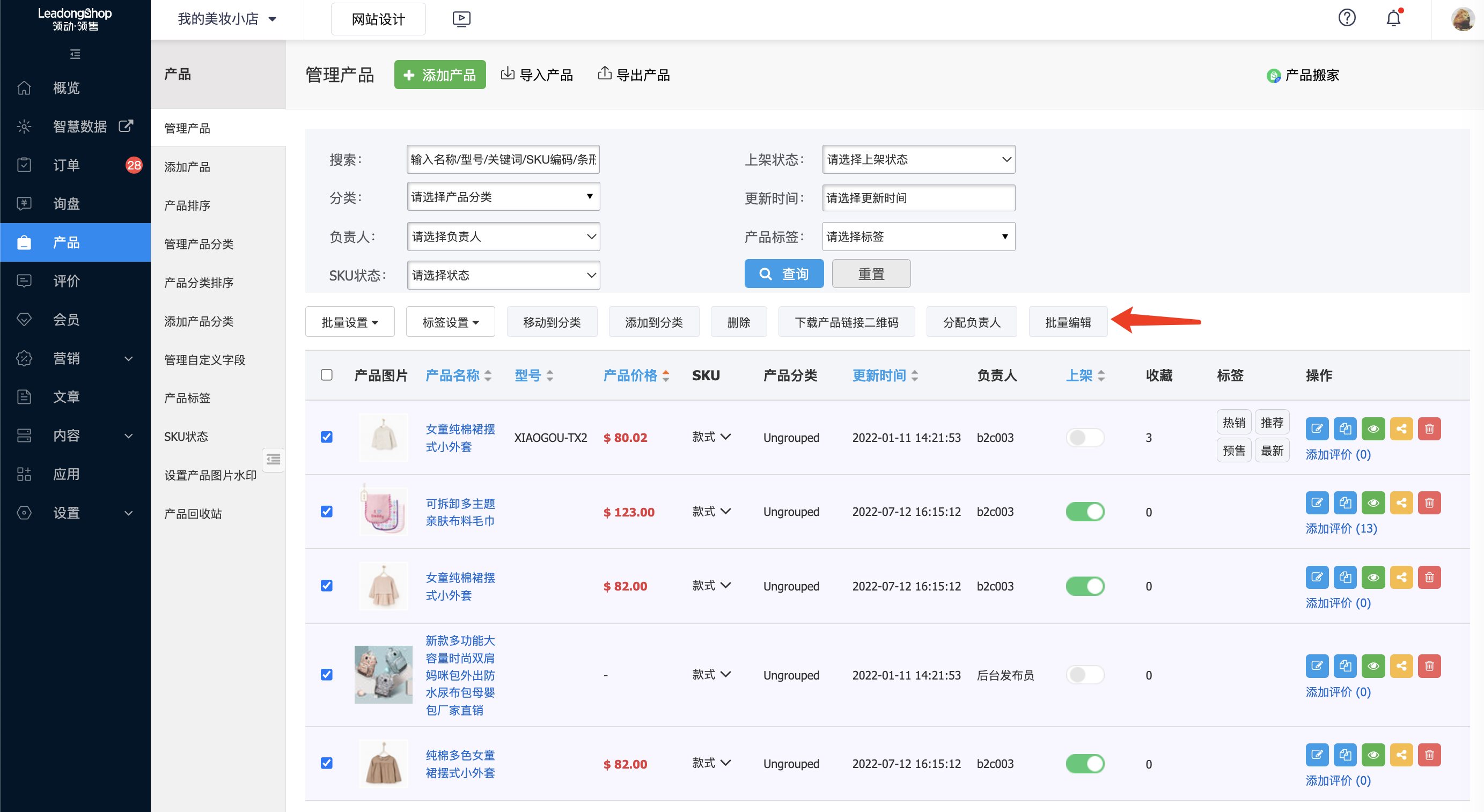Expand the 批量设置 dropdown
This screenshot has width=1484, height=812.
350,321
